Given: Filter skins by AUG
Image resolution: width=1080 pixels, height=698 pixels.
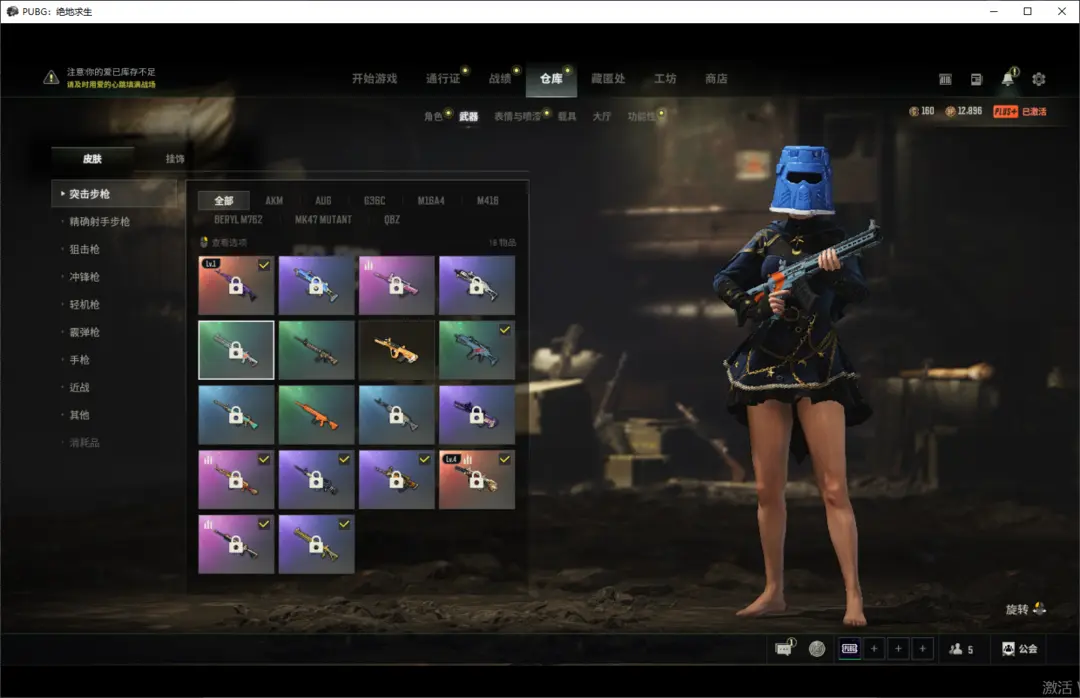Looking at the screenshot, I should pyautogui.click(x=323, y=201).
